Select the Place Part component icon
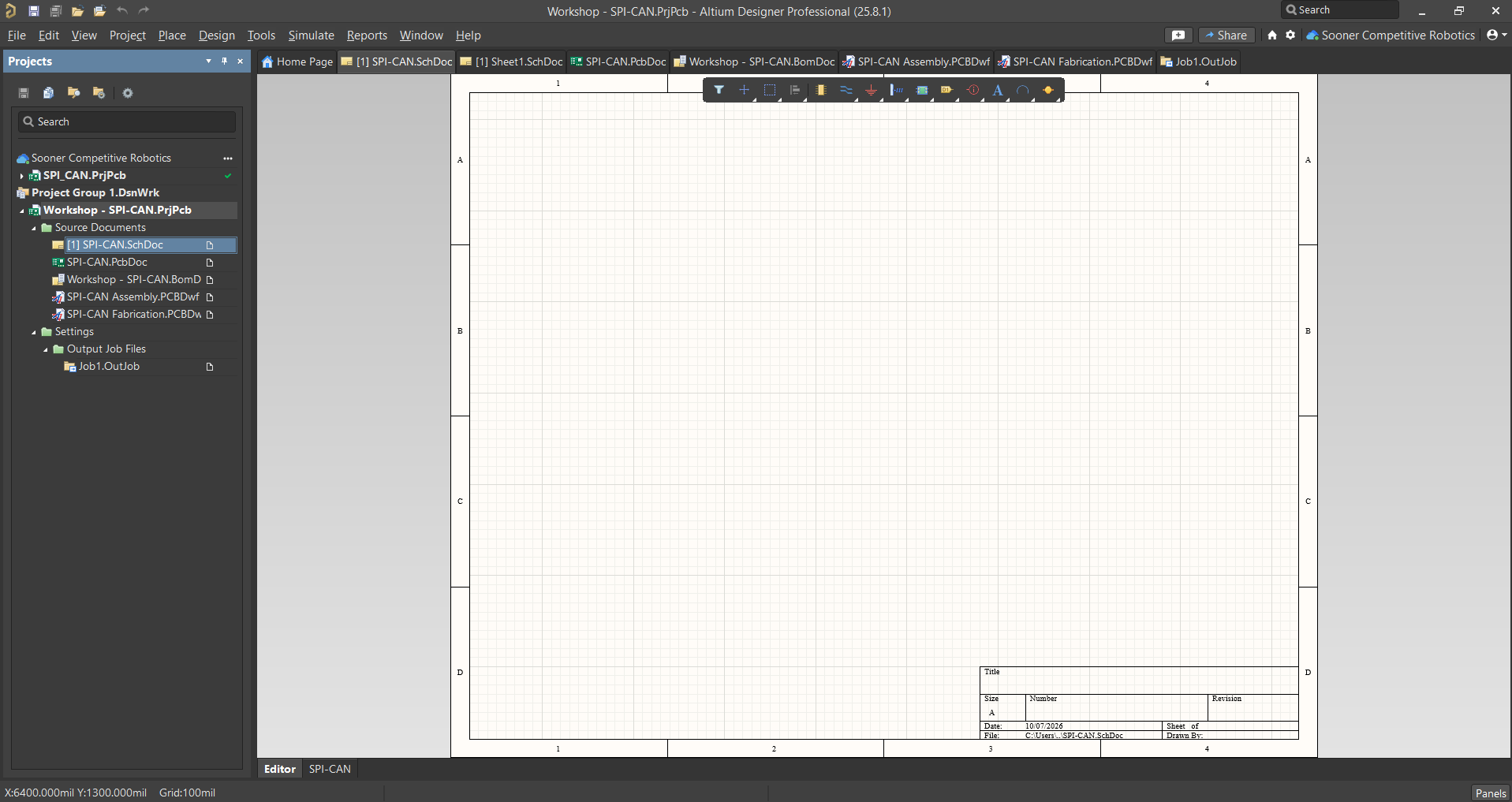The height and width of the screenshot is (802, 1512). [x=821, y=90]
